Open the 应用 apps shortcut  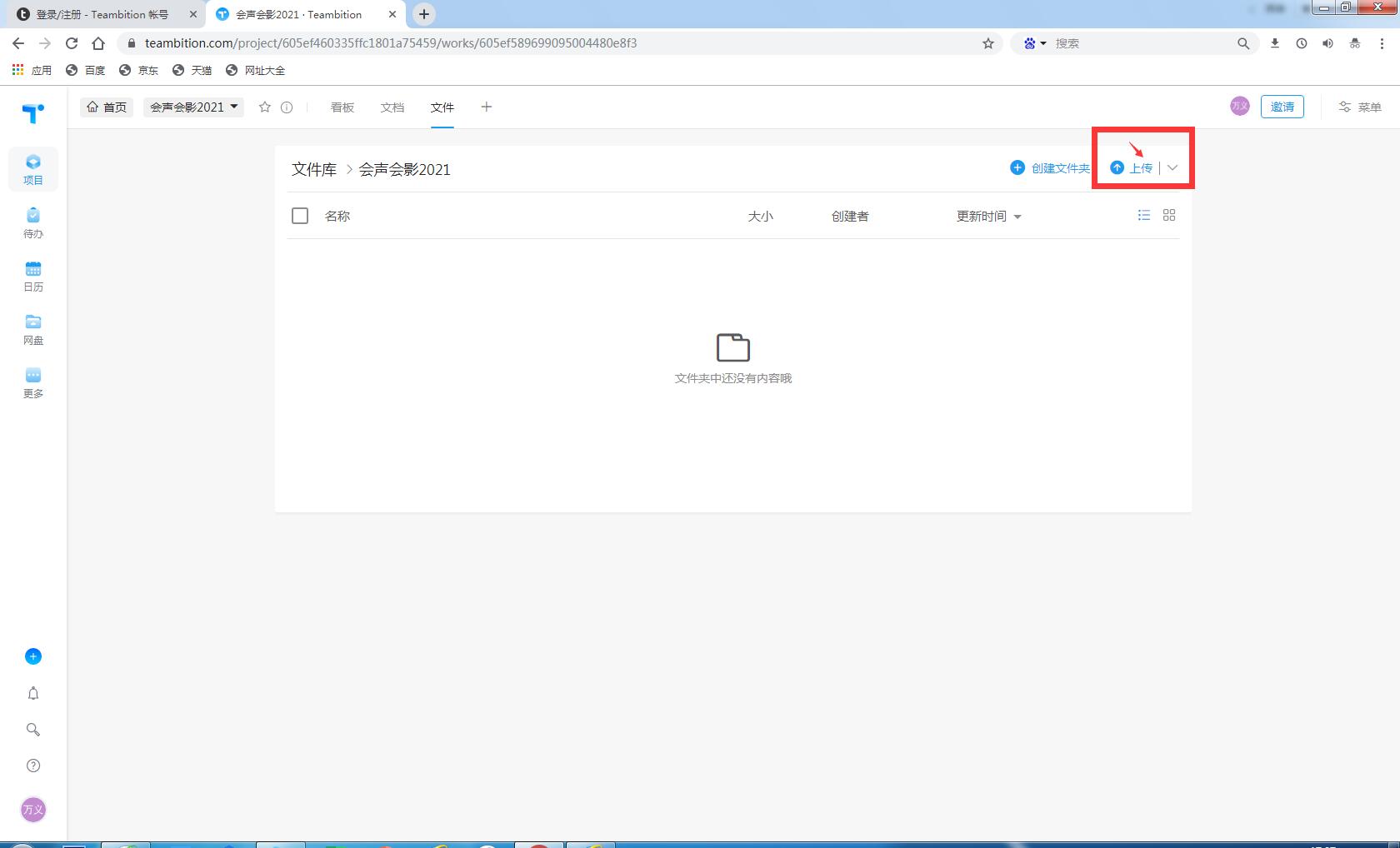pos(32,70)
